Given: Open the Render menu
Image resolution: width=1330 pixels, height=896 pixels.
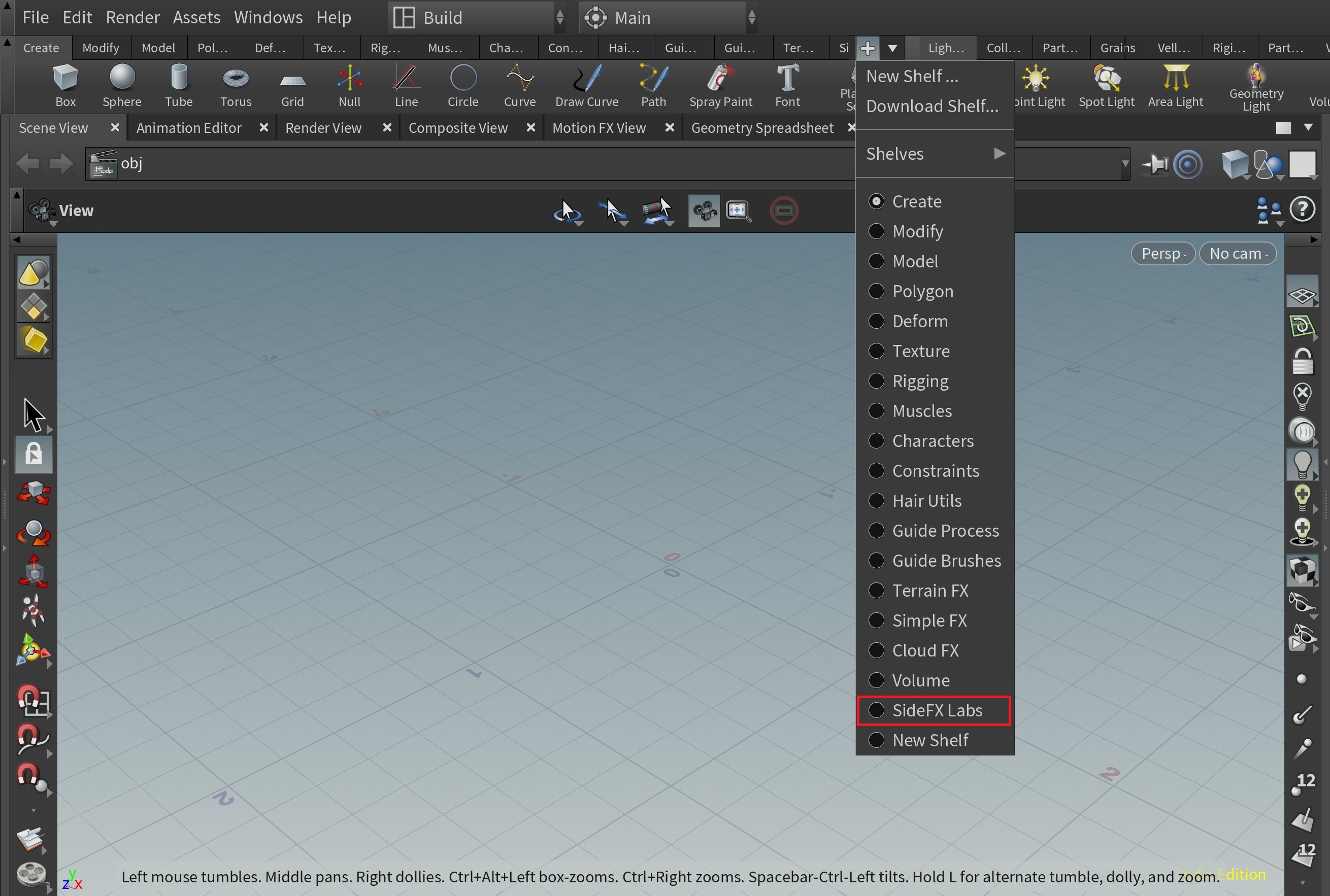Looking at the screenshot, I should [x=132, y=18].
